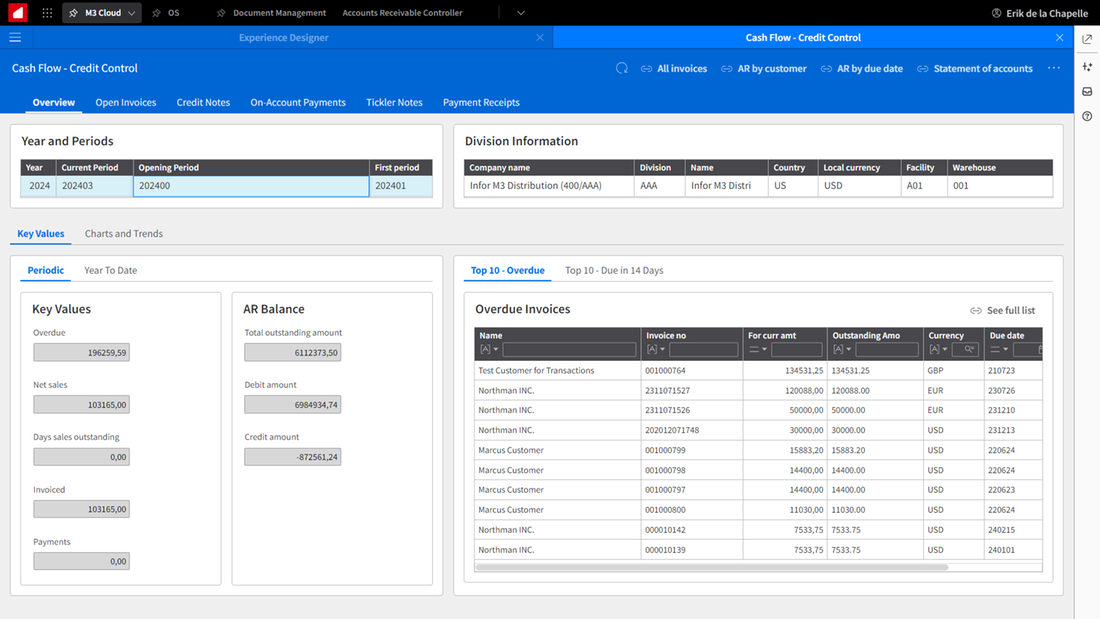Click the sparkle assistant icon in right sidebar
The image size is (1100, 619).
coord(1087,66)
